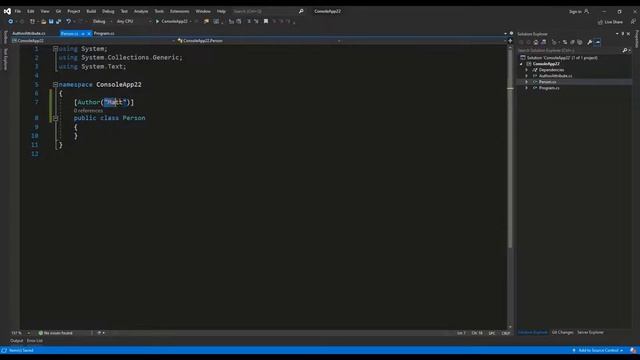Open the Test menu
Image resolution: width=640 pixels, height=360 pixels.
124,11
